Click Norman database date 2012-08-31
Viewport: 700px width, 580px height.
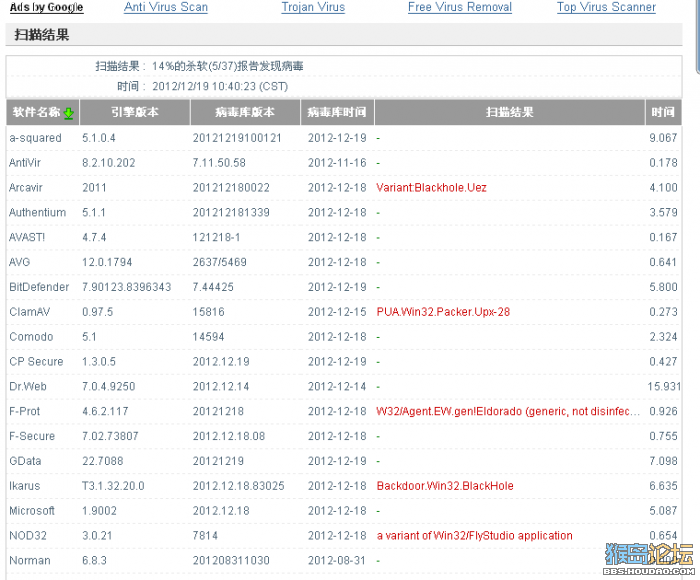point(337,560)
